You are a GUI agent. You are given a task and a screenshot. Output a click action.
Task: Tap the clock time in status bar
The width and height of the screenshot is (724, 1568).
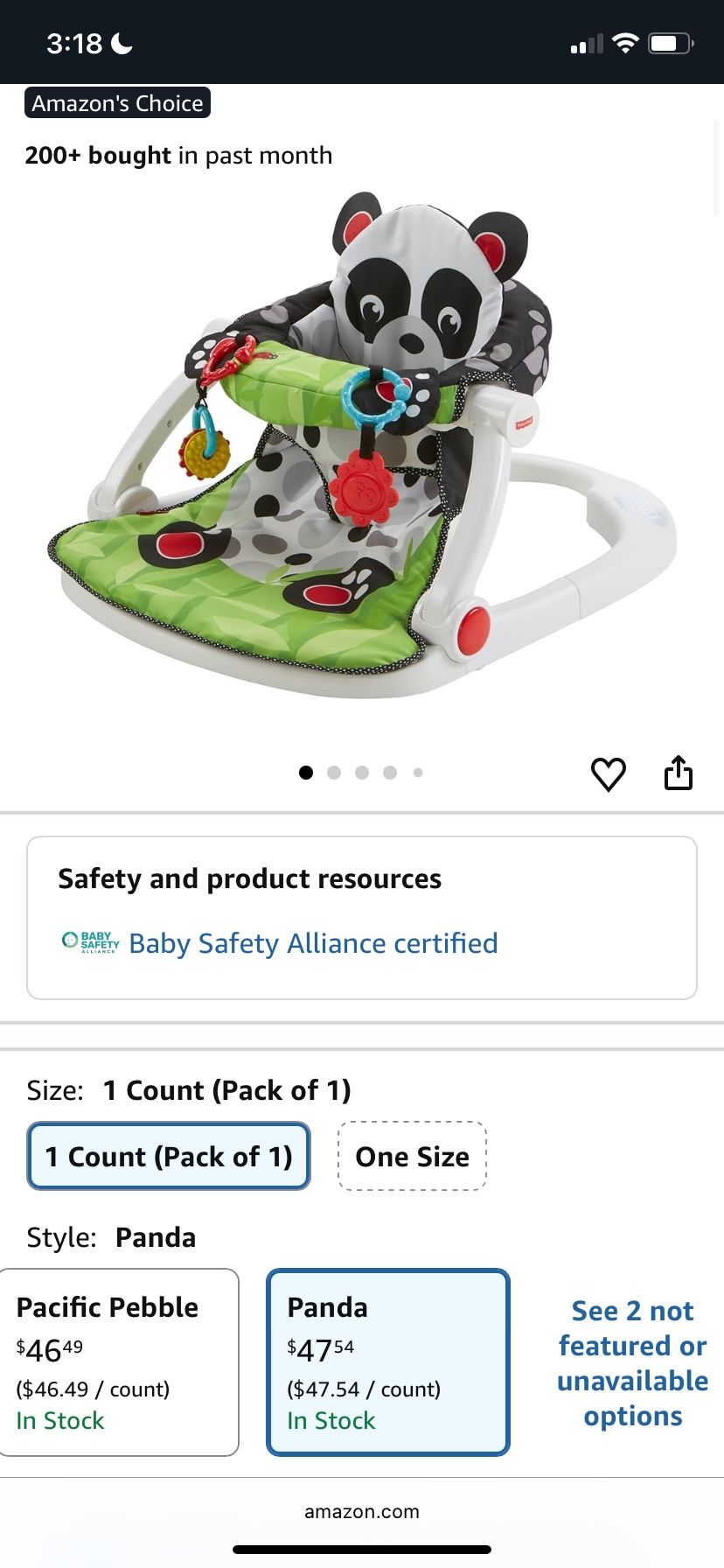(74, 43)
